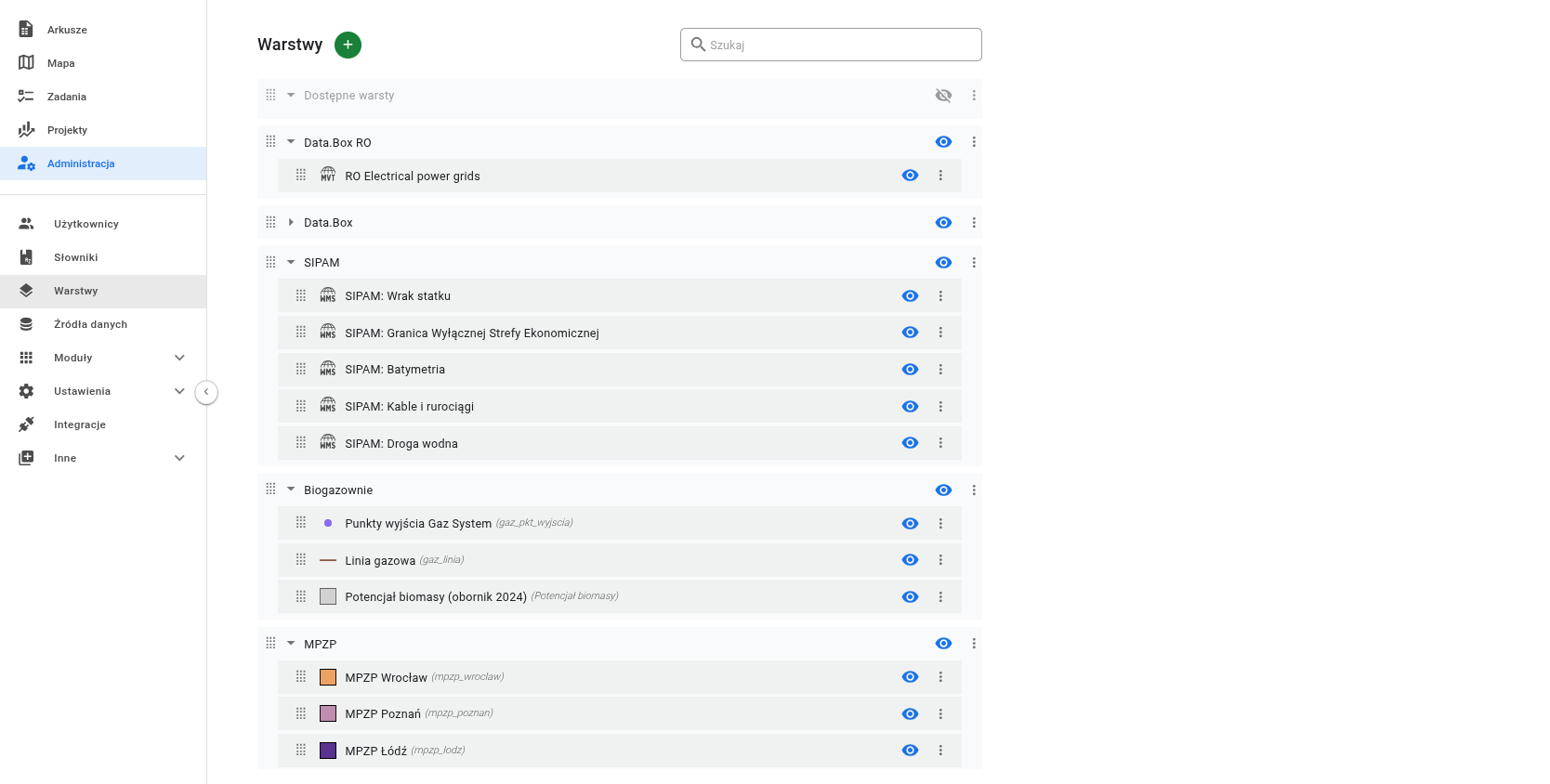The width and height of the screenshot is (1550, 784).
Task: Open Źródła danych in the sidebar
Action: click(90, 324)
